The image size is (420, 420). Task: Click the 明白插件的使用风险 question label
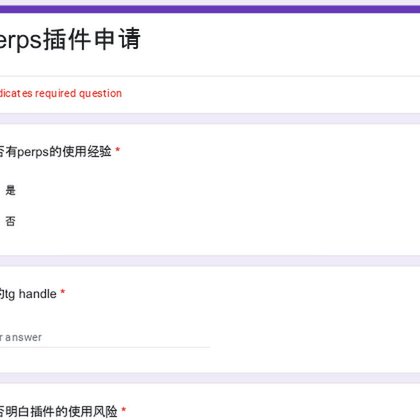coord(58,411)
